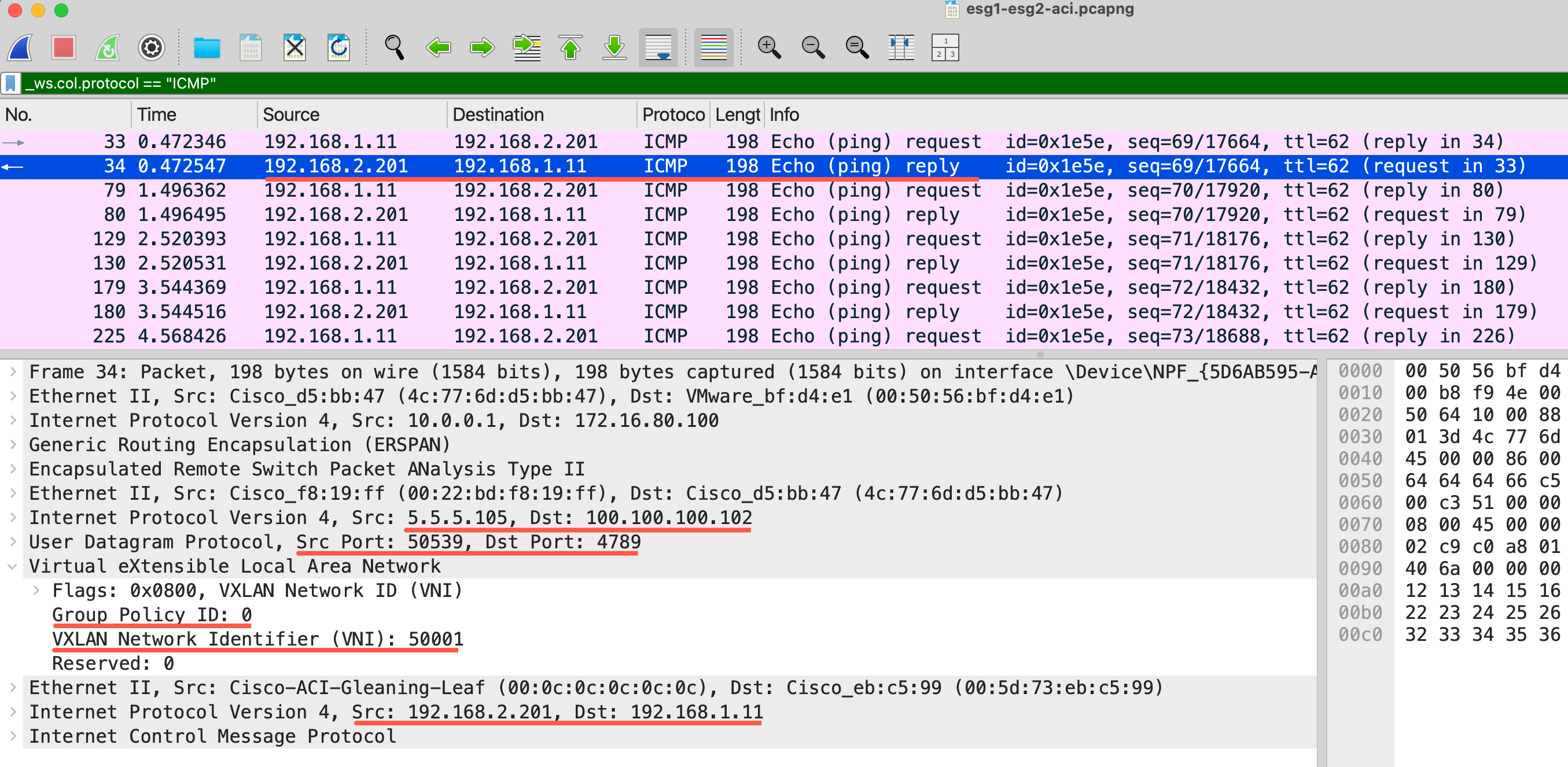This screenshot has width=1568, height=767.
Task: Expand Ethernet II Cisco-ACI-Gleaning-Leaf row
Action: click(x=13, y=688)
